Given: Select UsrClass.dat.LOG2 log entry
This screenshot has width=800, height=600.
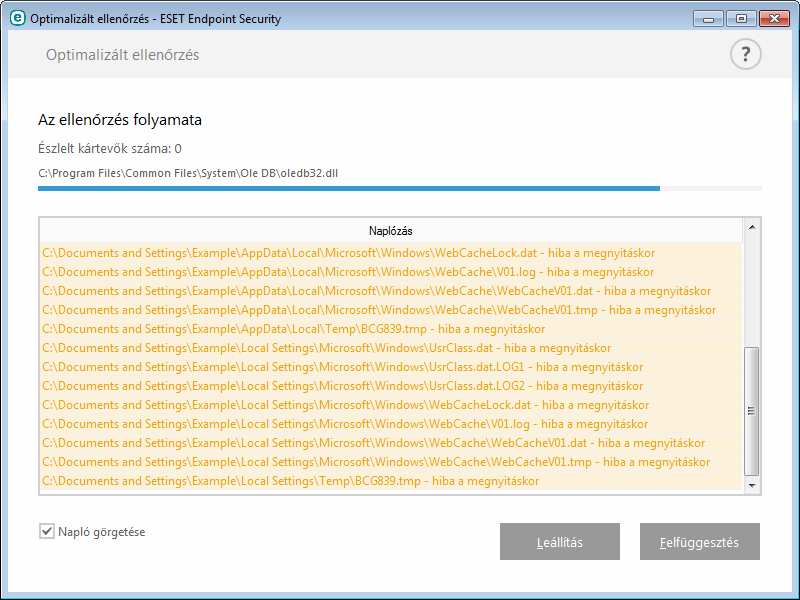Looking at the screenshot, I should (x=391, y=386).
